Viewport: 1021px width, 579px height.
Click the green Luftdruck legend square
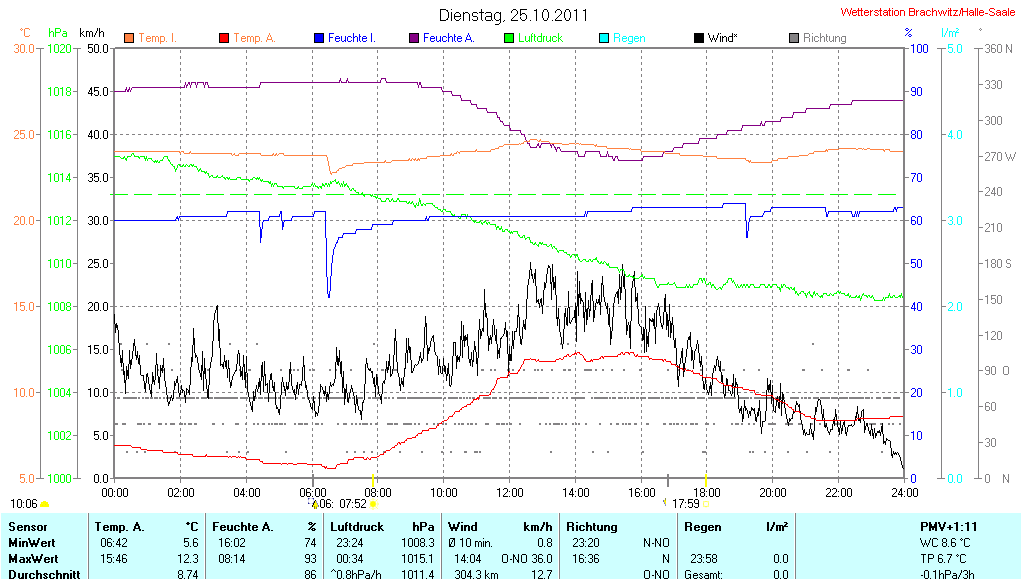click(x=509, y=38)
